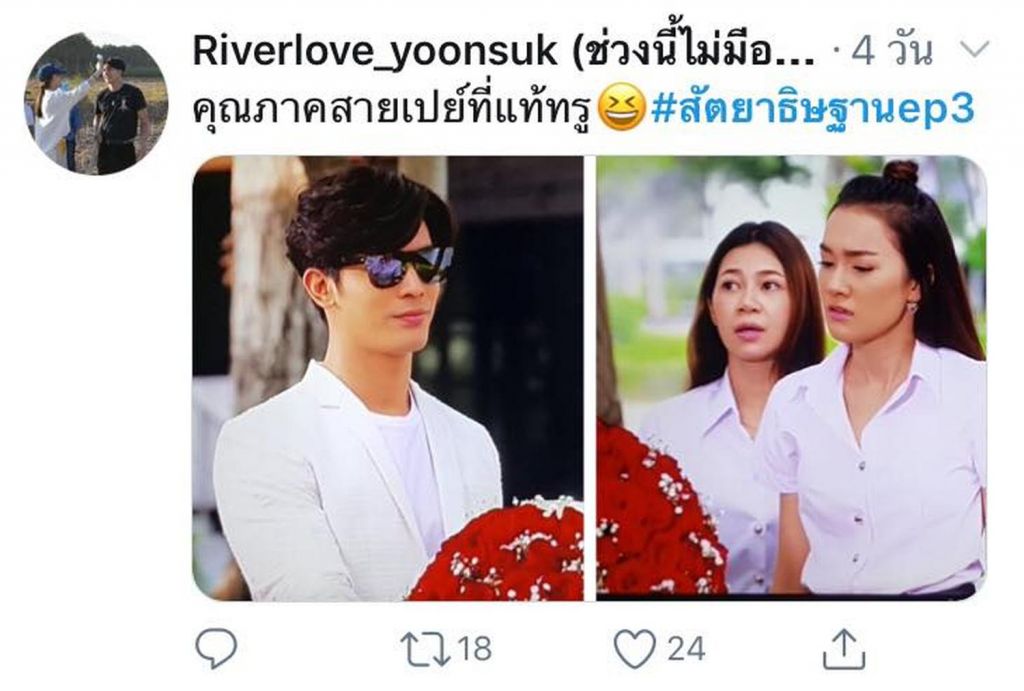The width and height of the screenshot is (1024, 691).
Task: Open Riverlove_yoonsuk's profile avatar
Action: coord(97,103)
